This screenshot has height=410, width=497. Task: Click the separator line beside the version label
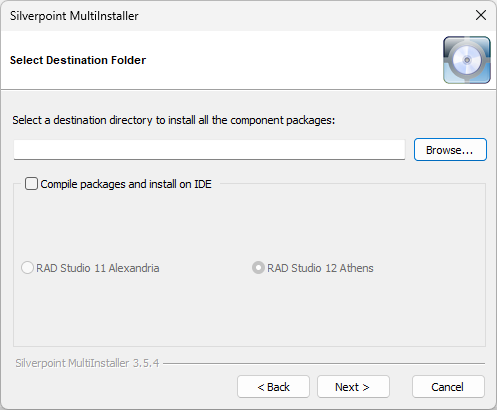[324, 363]
